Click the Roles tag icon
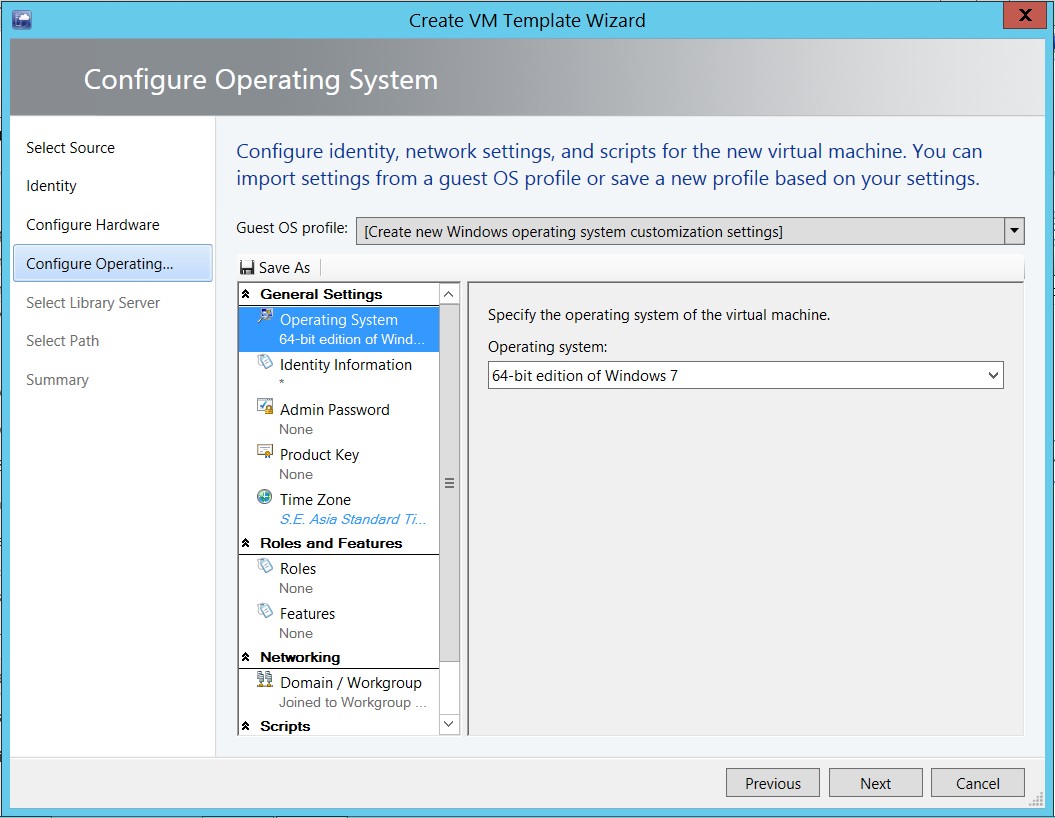The image size is (1055, 818). point(265,566)
